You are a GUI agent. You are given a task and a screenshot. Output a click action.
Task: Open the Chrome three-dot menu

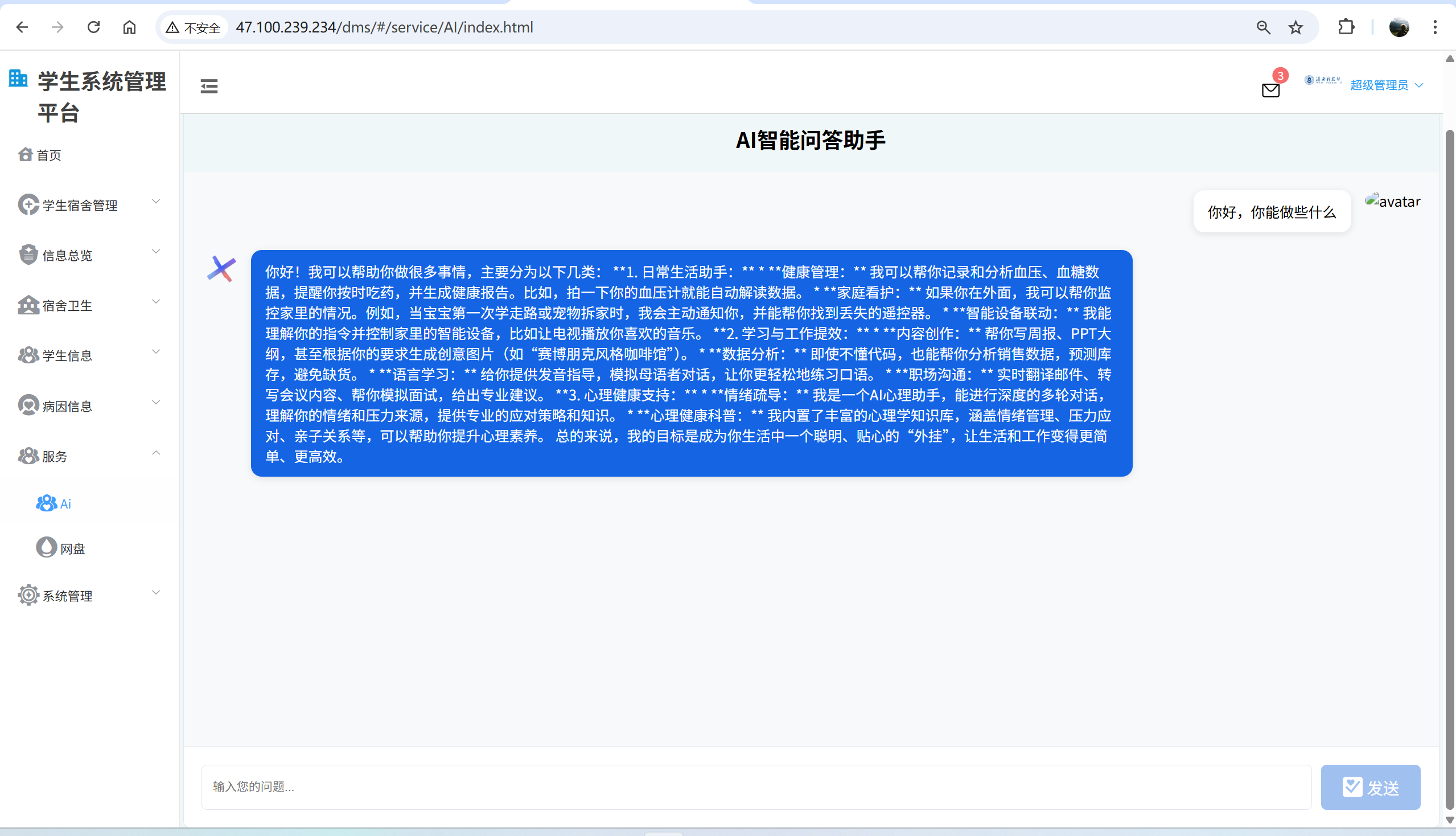pos(1434,27)
